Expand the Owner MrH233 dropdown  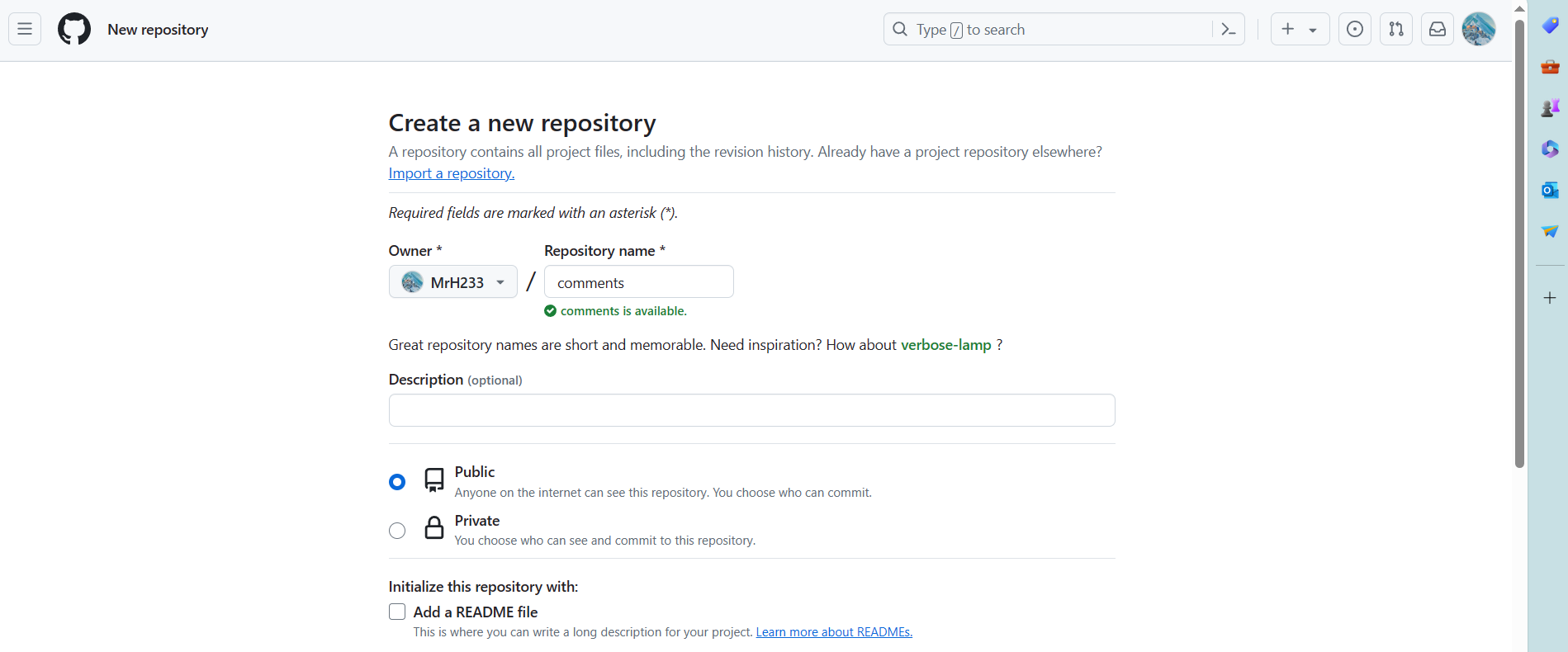click(x=452, y=282)
